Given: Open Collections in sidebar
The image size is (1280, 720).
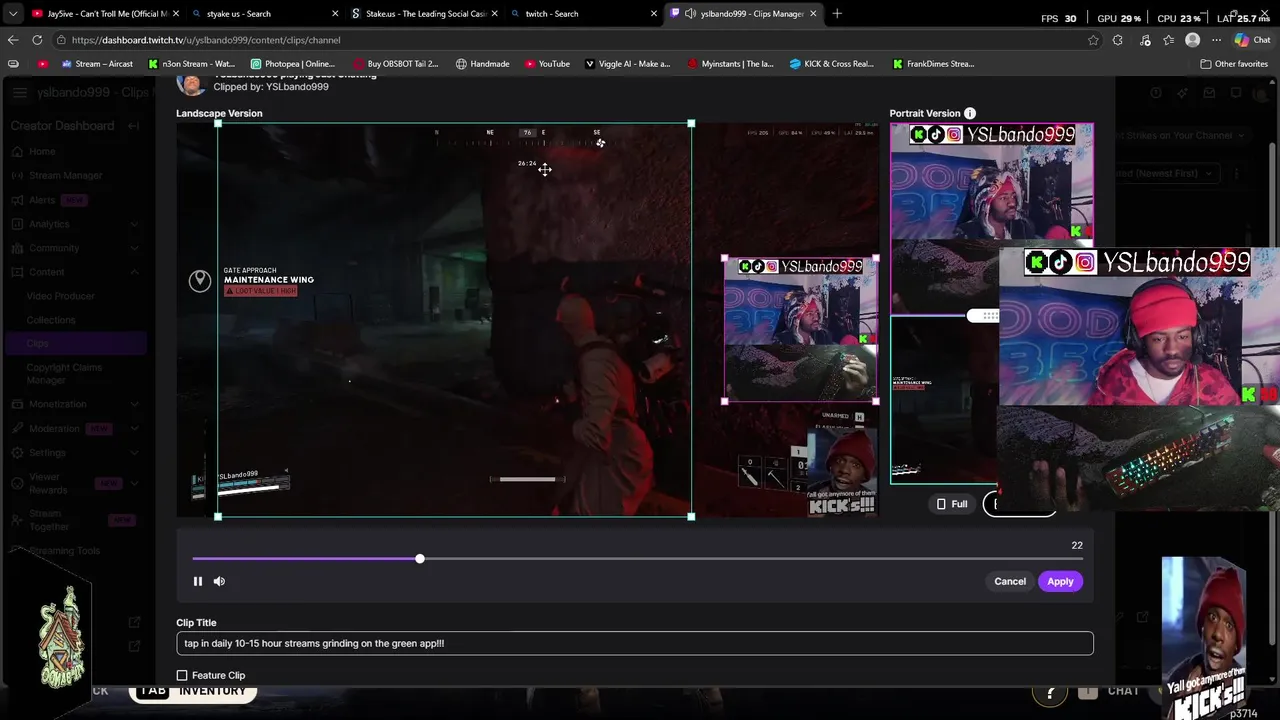Looking at the screenshot, I should point(51,320).
